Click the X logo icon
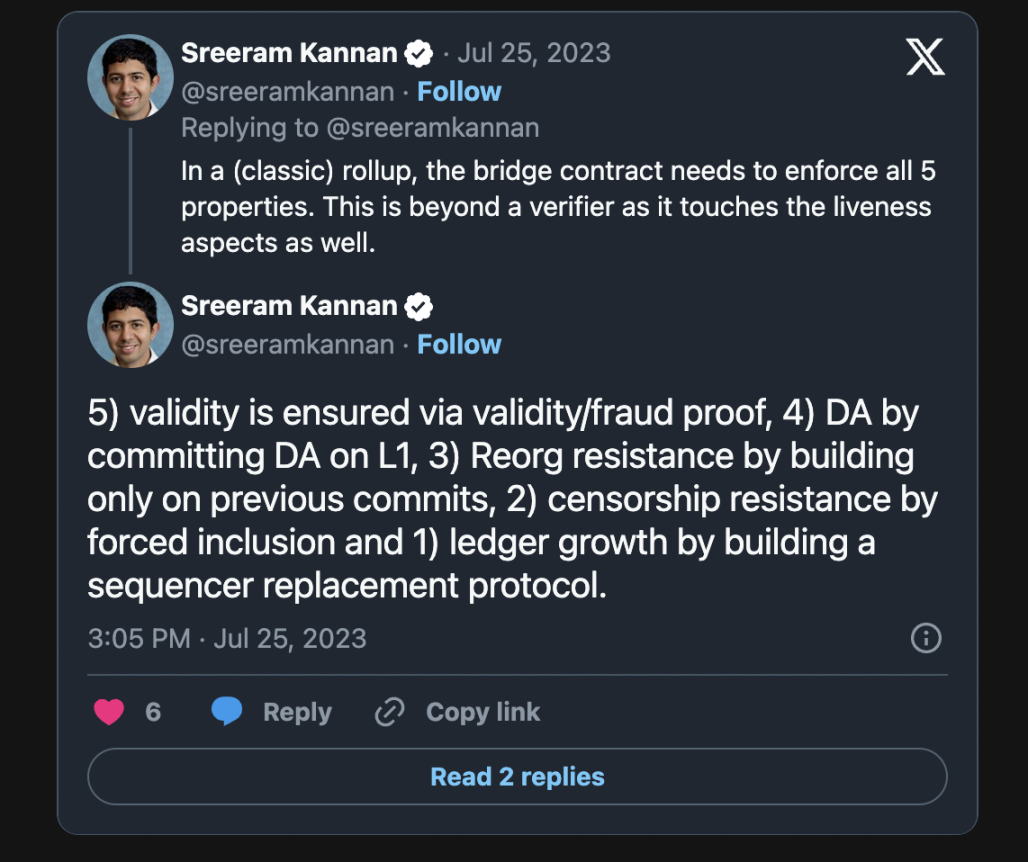Viewport: 1028px width, 862px height. pos(924,58)
